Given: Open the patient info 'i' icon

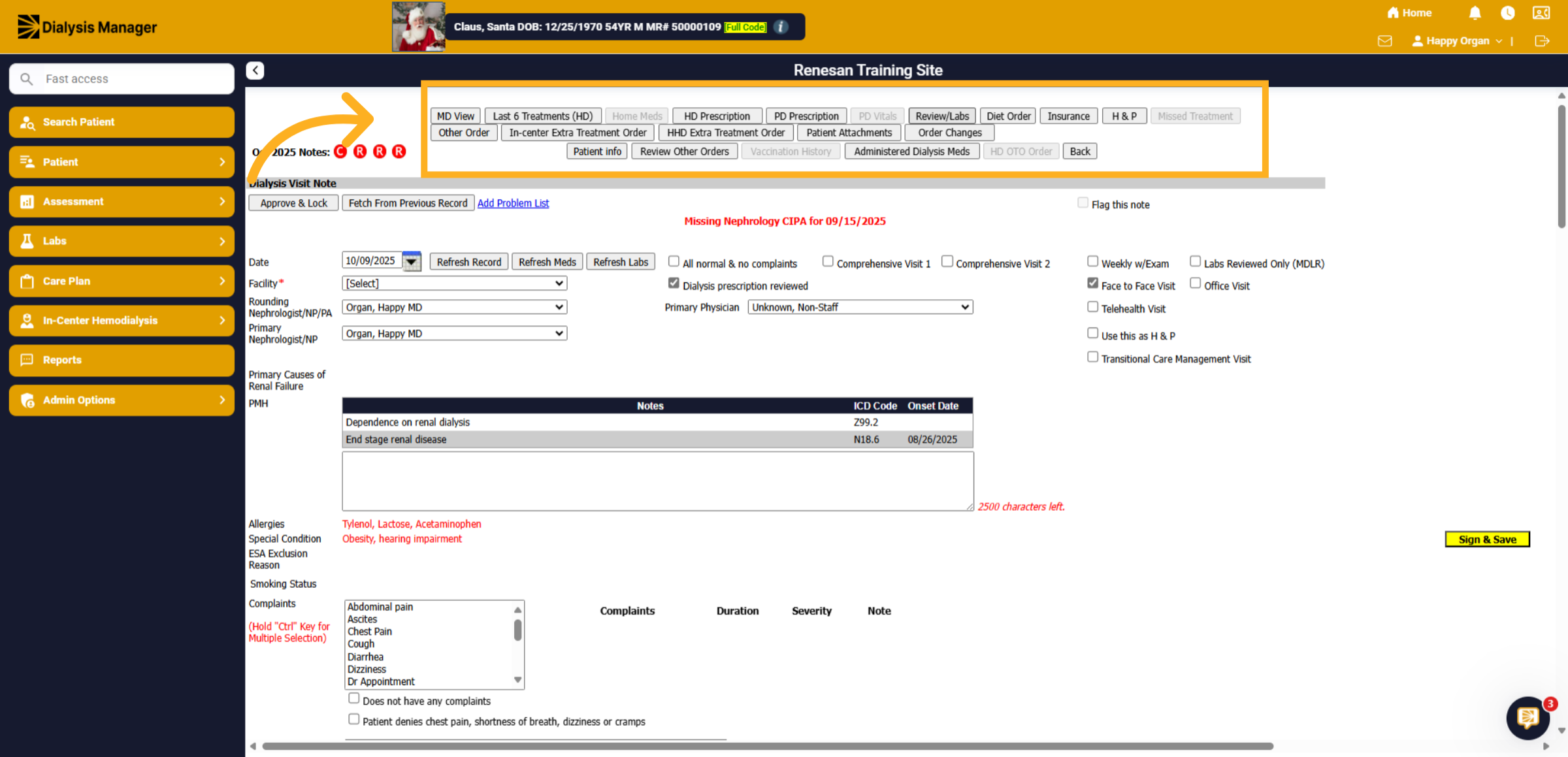Looking at the screenshot, I should pos(781,27).
